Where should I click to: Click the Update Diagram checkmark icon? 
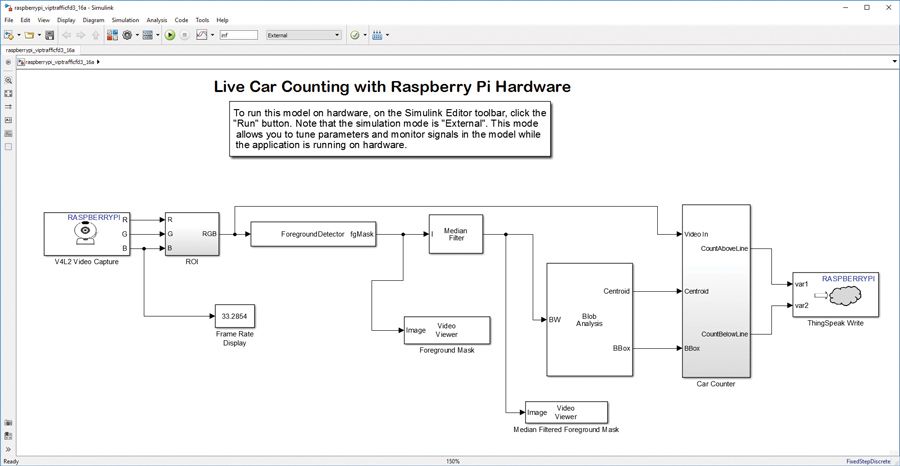click(x=354, y=35)
